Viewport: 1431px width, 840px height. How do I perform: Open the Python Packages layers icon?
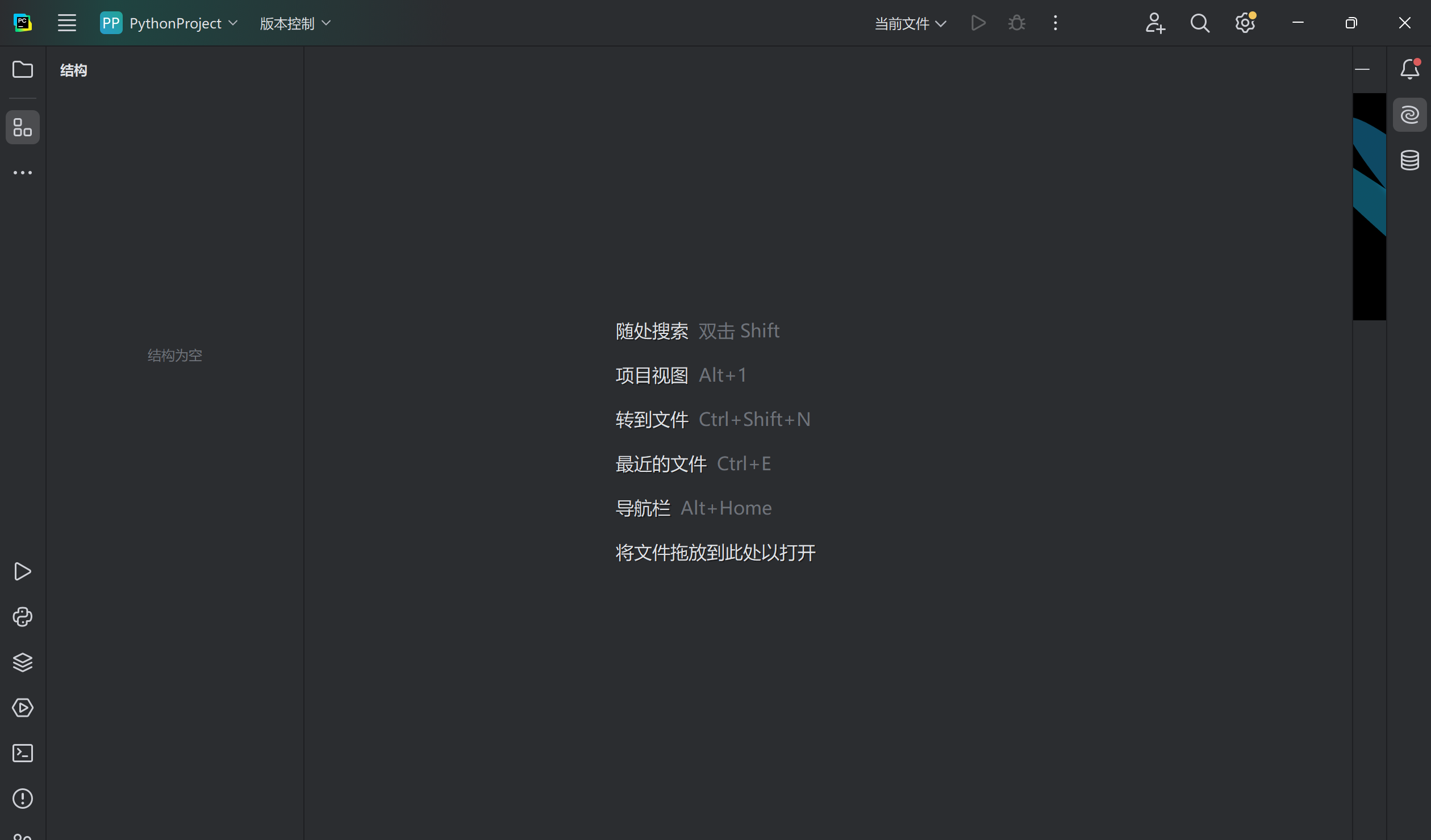coord(23,662)
